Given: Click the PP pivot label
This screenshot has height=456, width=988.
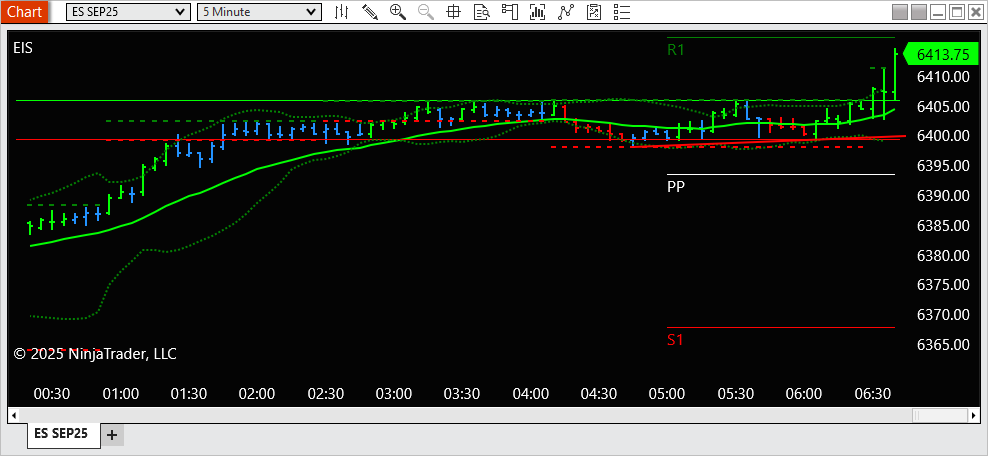Looking at the screenshot, I should tap(676, 186).
